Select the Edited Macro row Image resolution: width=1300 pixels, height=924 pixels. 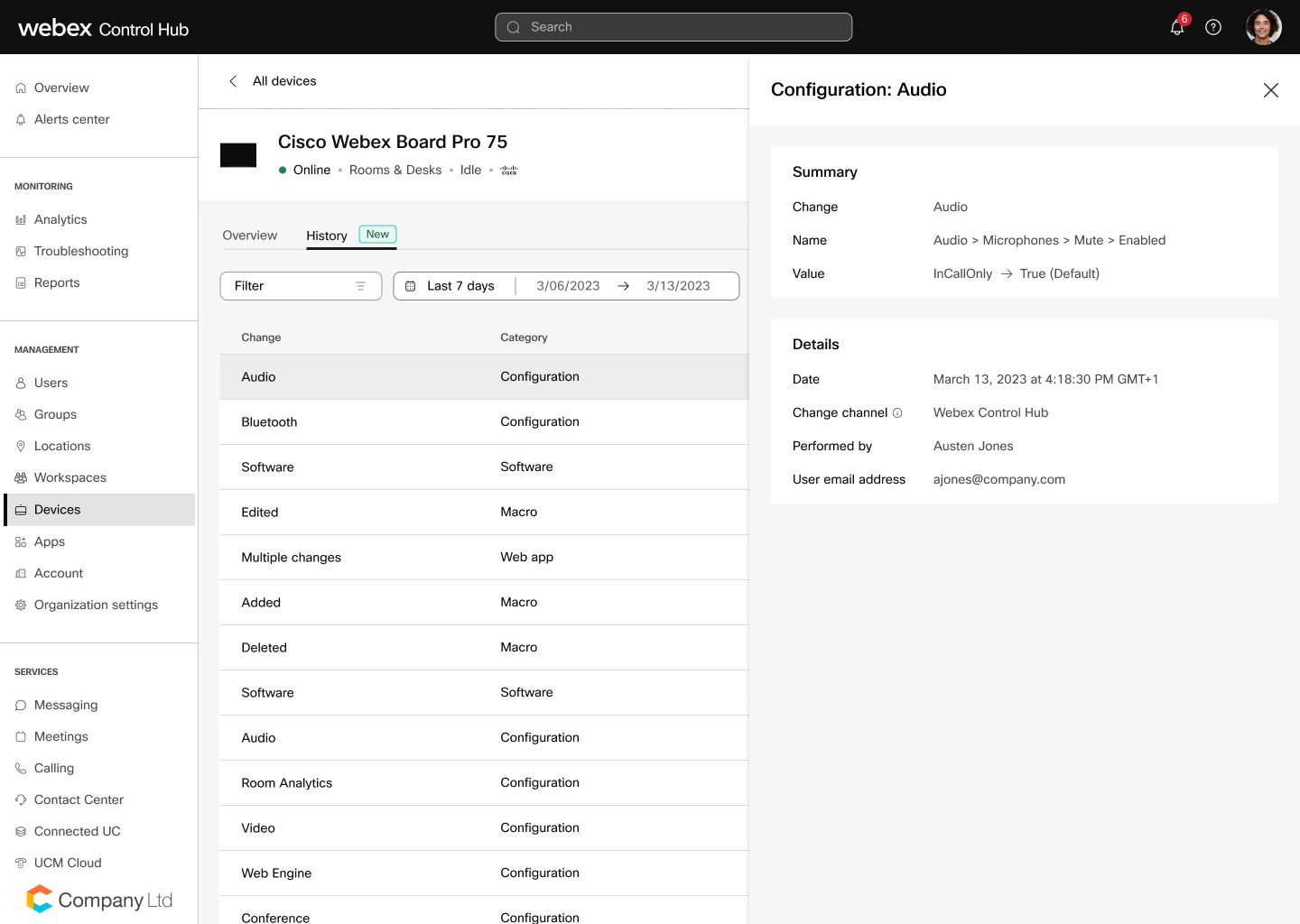pos(484,513)
